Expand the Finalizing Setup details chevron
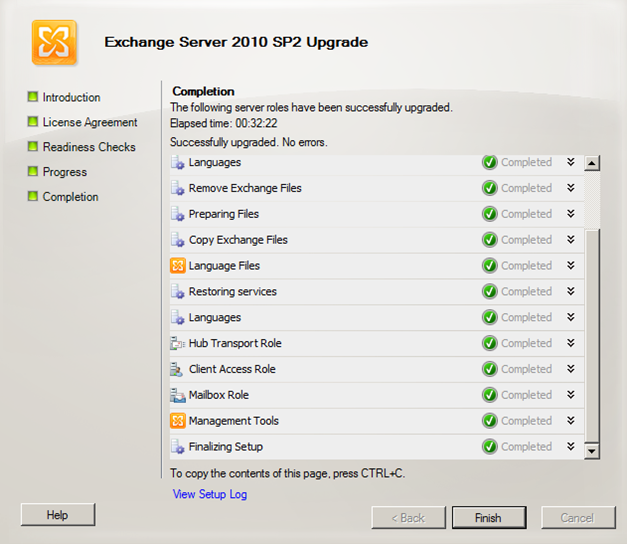627x544 pixels. [571, 446]
